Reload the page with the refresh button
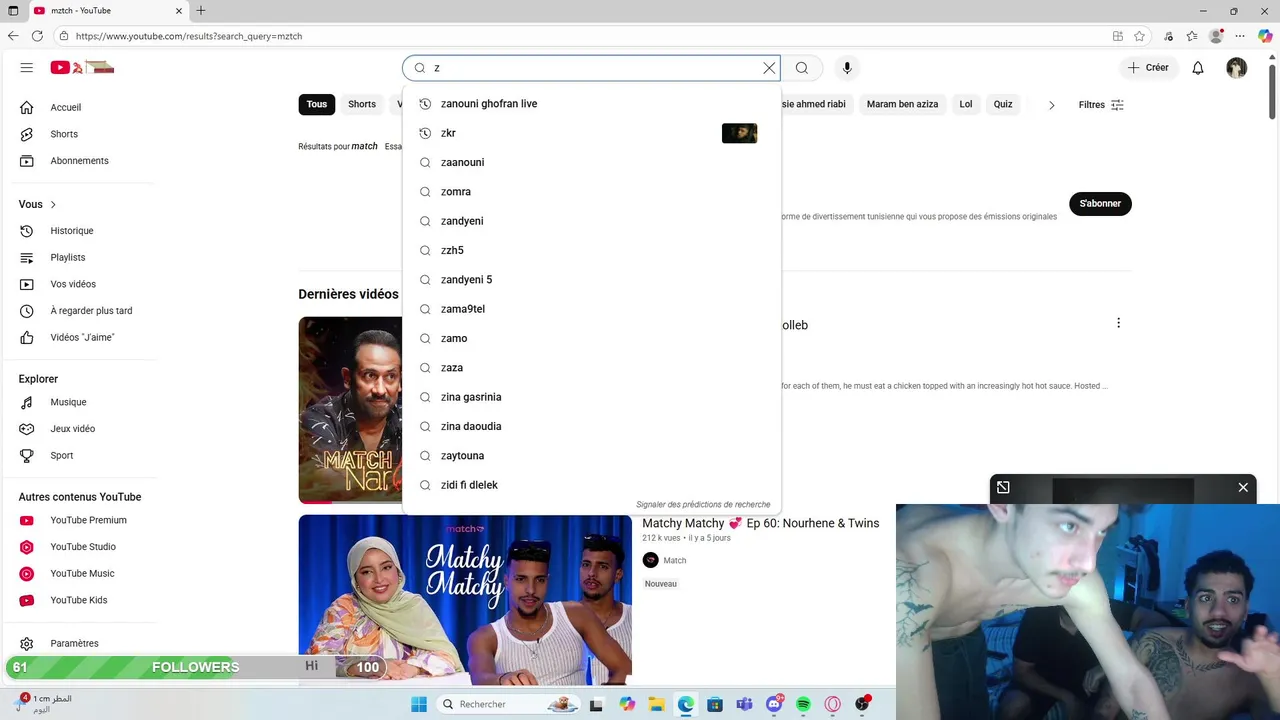 coord(37,36)
